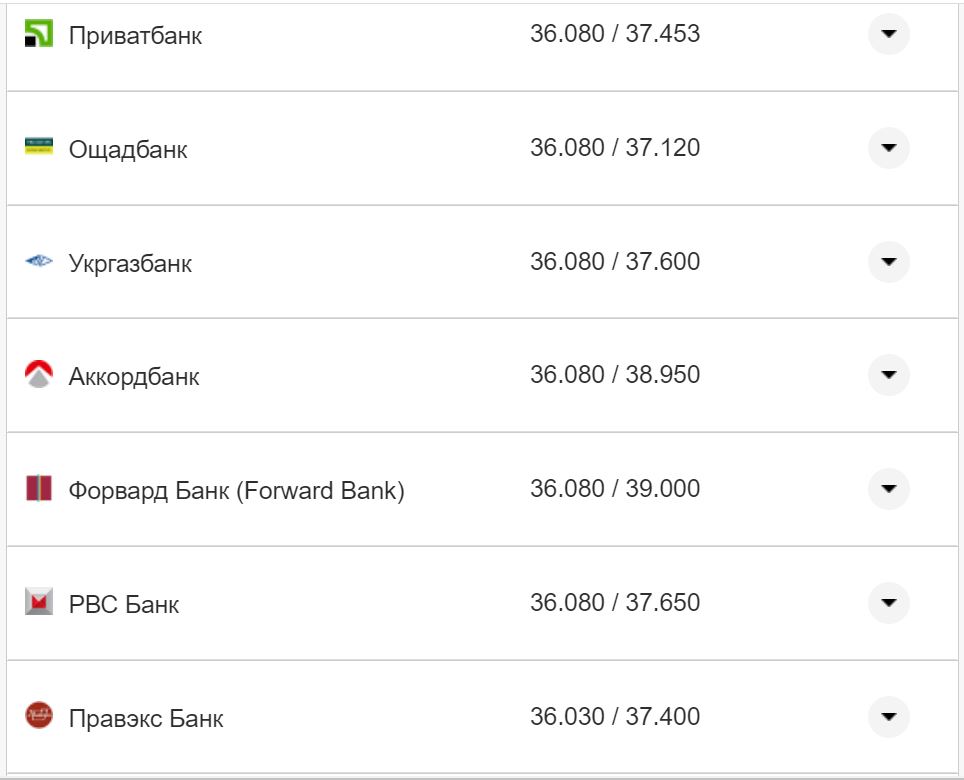This screenshot has height=780, width=964.
Task: Open the Ощадбанк bank name link
Action: 128,150
